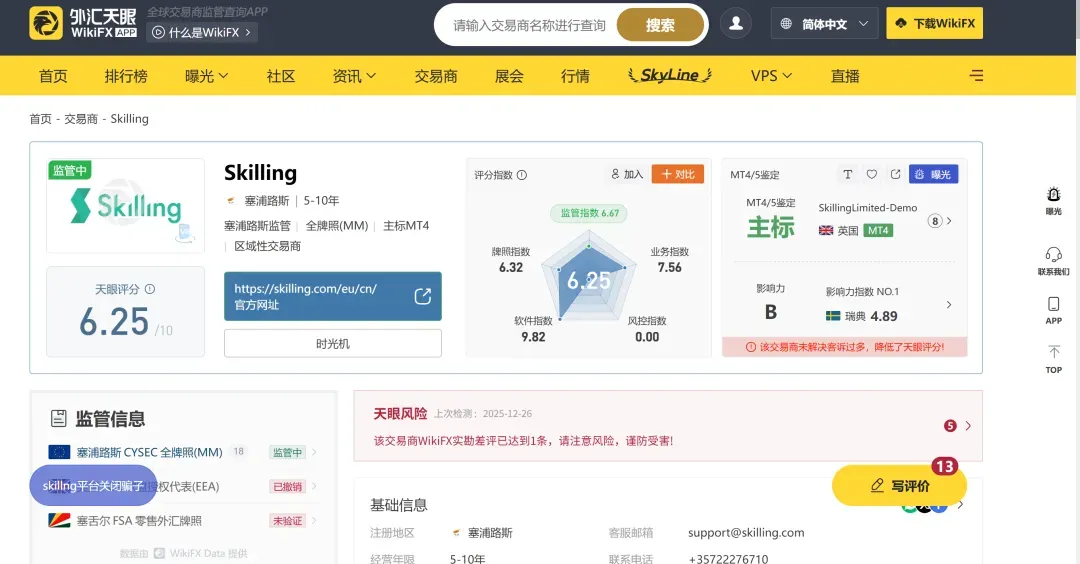Click the Skilling broker logo thumbnail

coord(125,206)
